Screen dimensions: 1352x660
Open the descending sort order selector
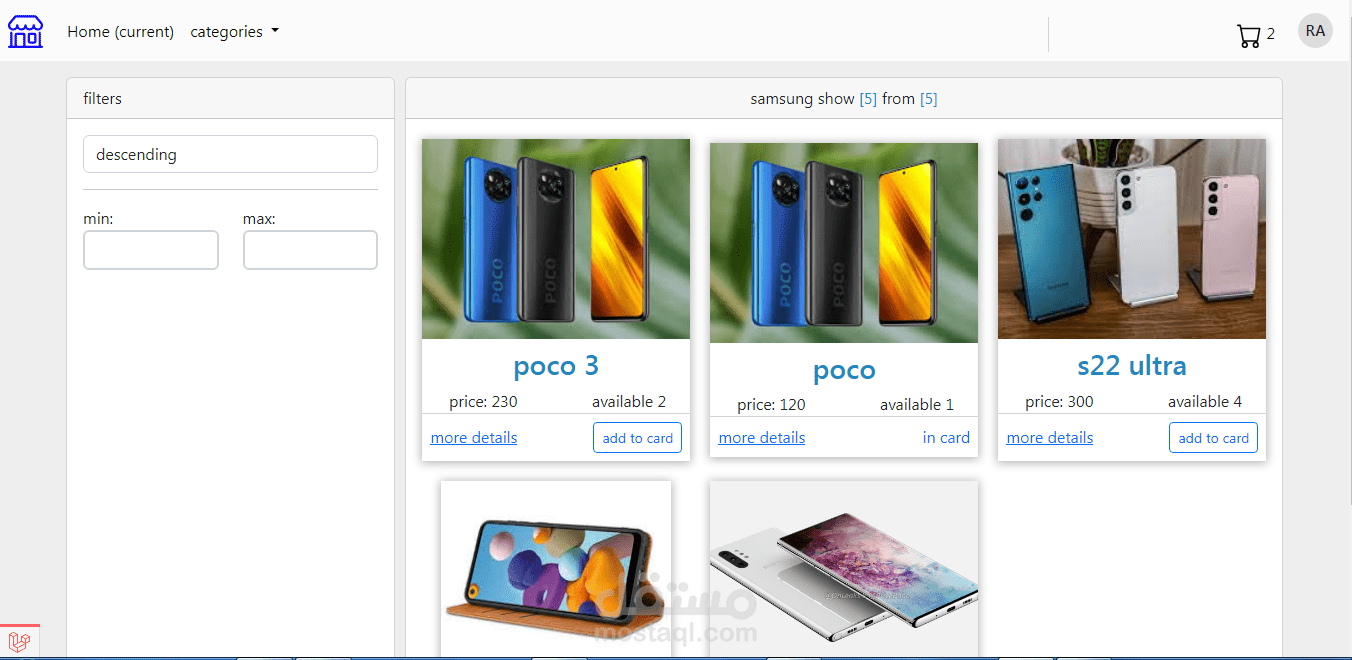tap(230, 154)
